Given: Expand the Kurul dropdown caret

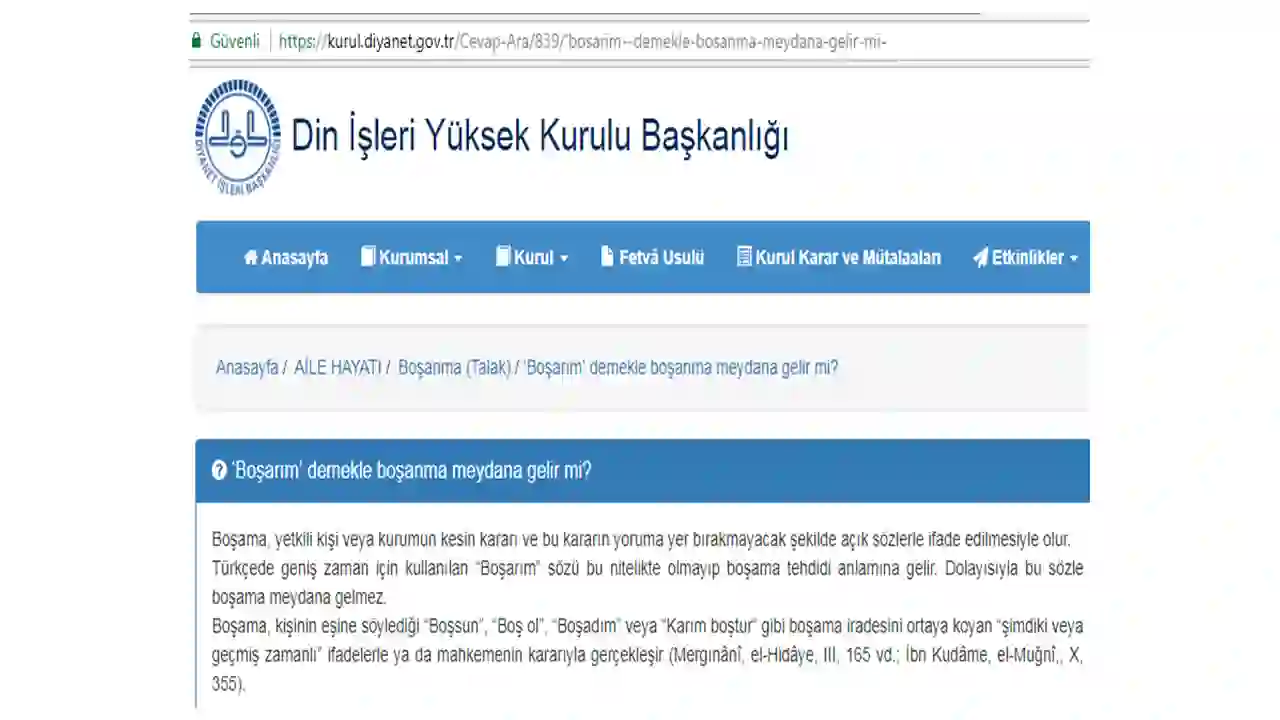Looking at the screenshot, I should pyautogui.click(x=563, y=258).
